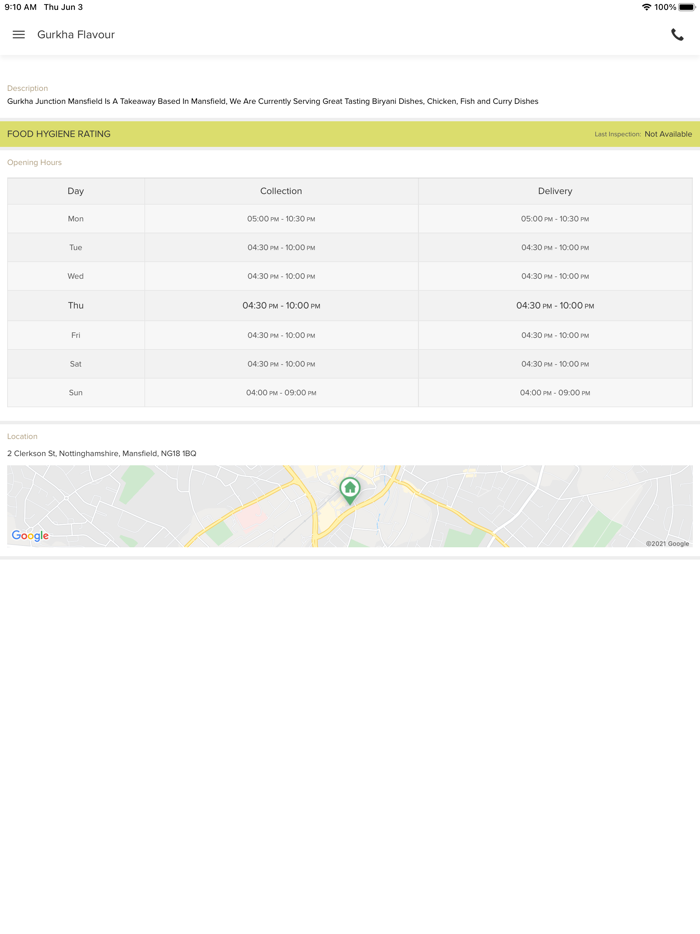
Task: Click Tuesday's Delivery hours cell
Action: [x=555, y=247]
